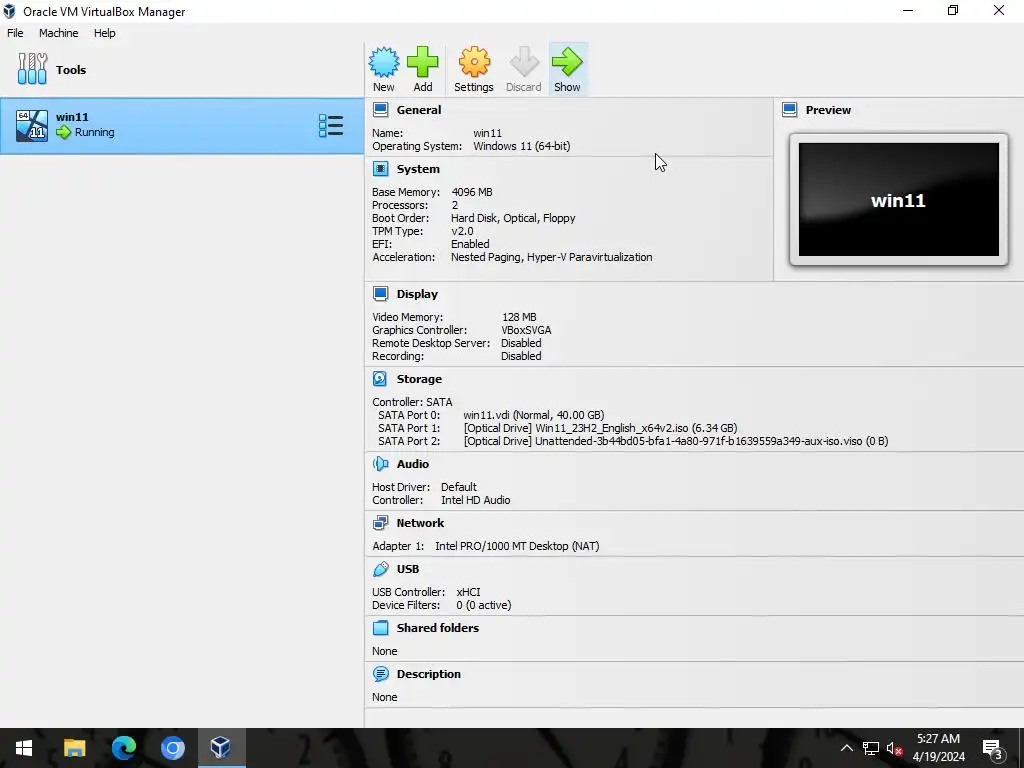Open the Machine menu
This screenshot has width=1024, height=768.
click(x=58, y=33)
